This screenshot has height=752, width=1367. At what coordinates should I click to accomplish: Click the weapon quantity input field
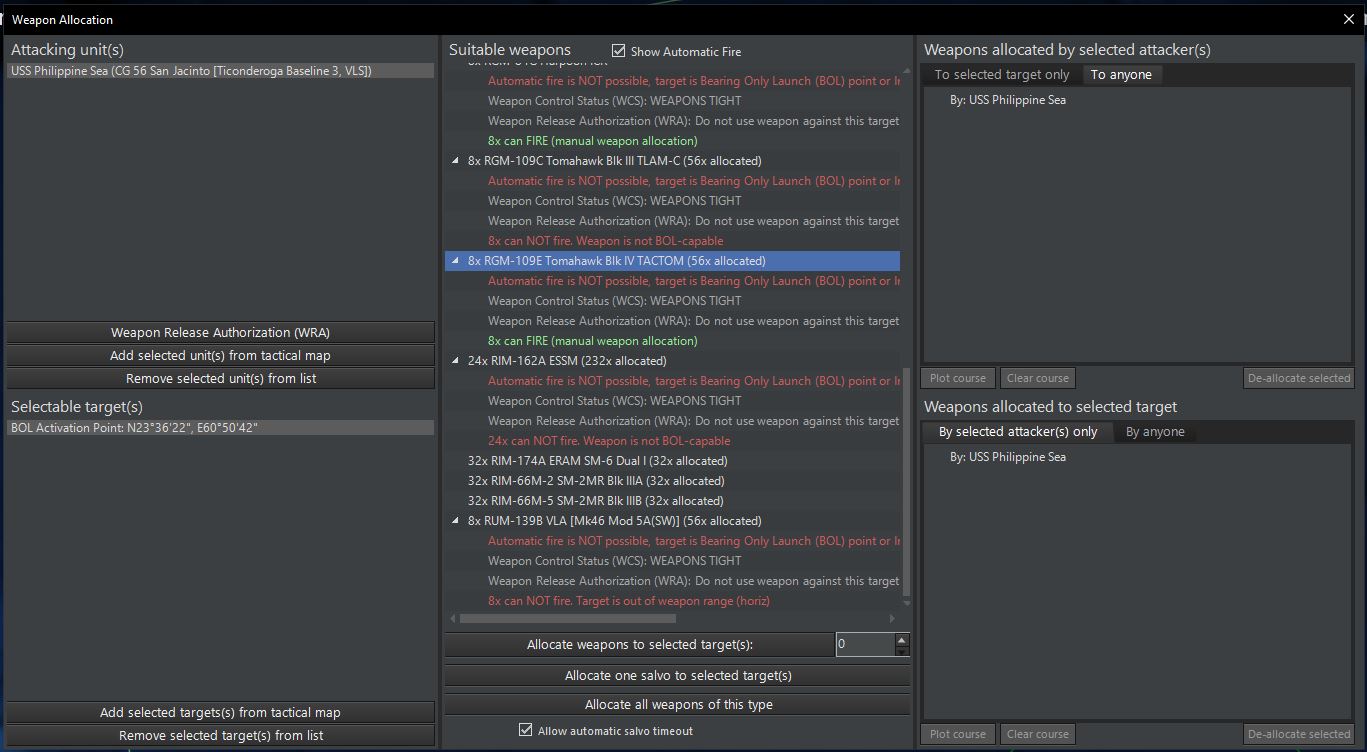pos(864,644)
